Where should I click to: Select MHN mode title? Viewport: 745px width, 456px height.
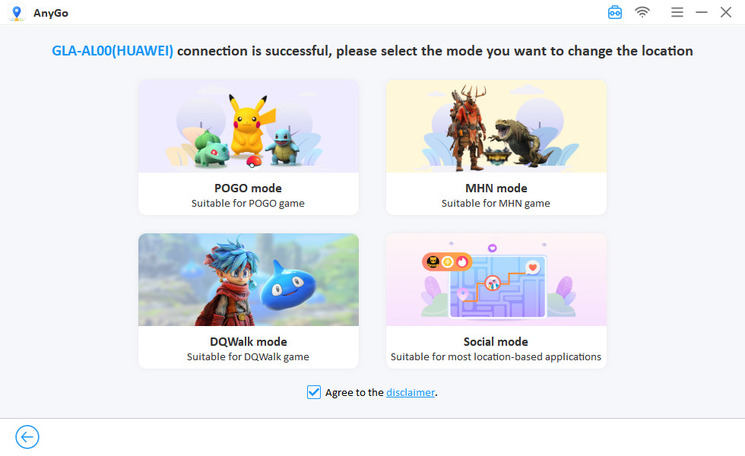(x=496, y=188)
